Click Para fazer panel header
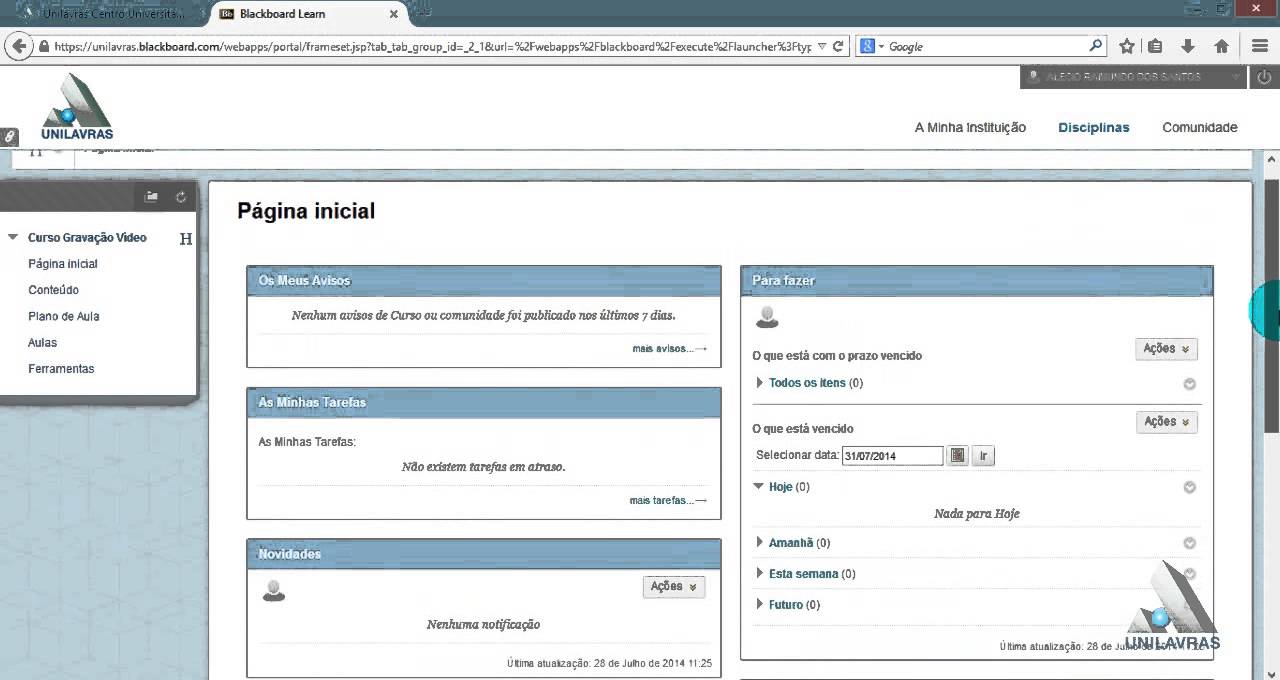Image resolution: width=1280 pixels, height=680 pixels. point(977,281)
